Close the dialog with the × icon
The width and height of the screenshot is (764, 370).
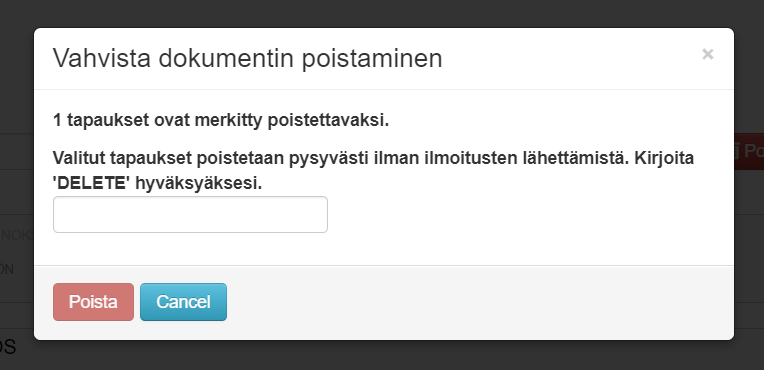pos(707,54)
